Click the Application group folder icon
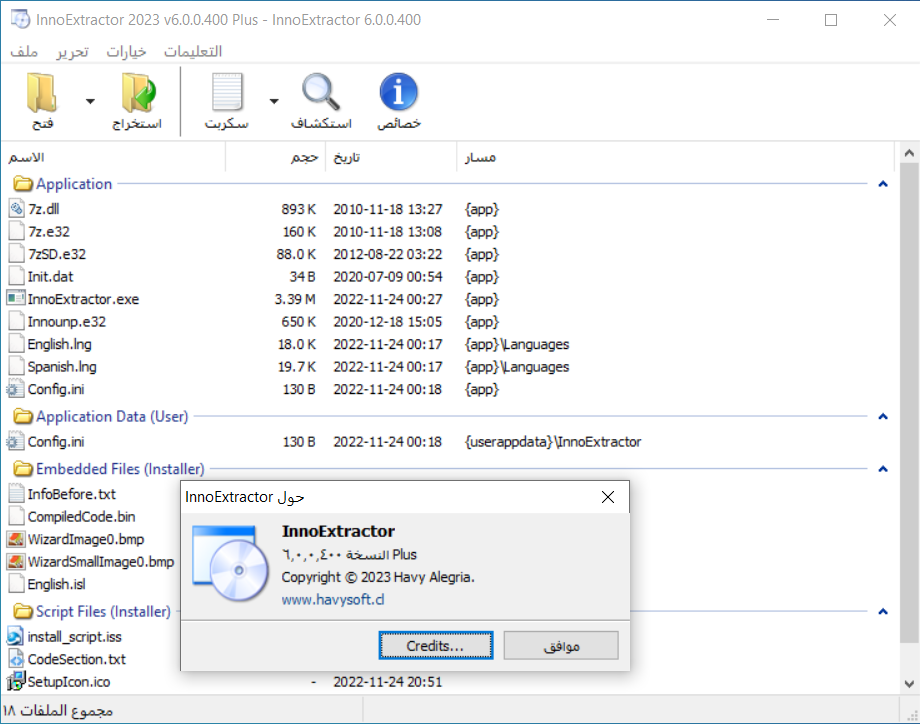The image size is (920, 724). [23, 184]
